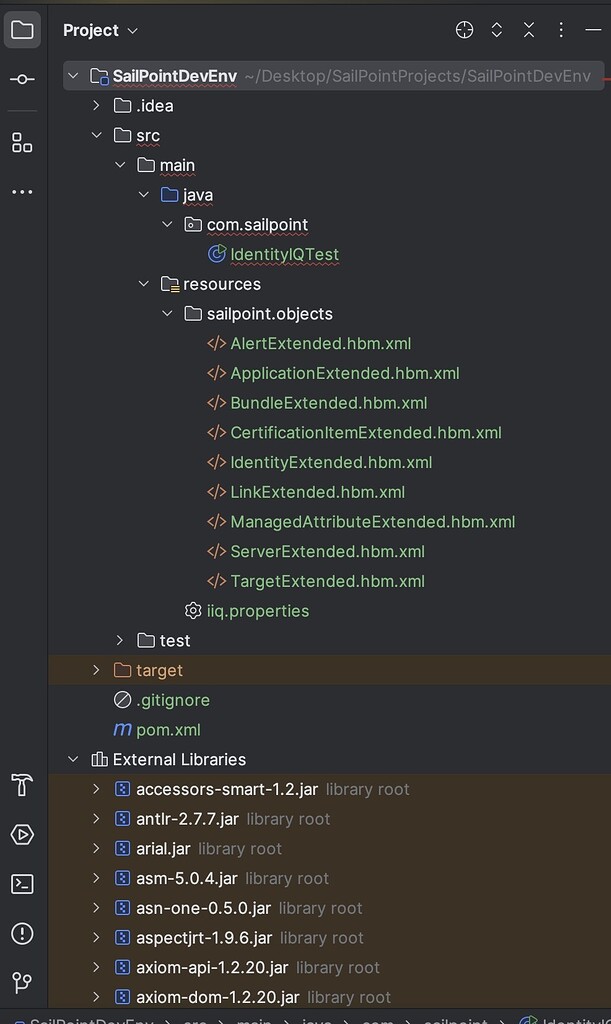Open the Structure tool window icon
Viewport: 611px width, 1024px height.
point(22,142)
